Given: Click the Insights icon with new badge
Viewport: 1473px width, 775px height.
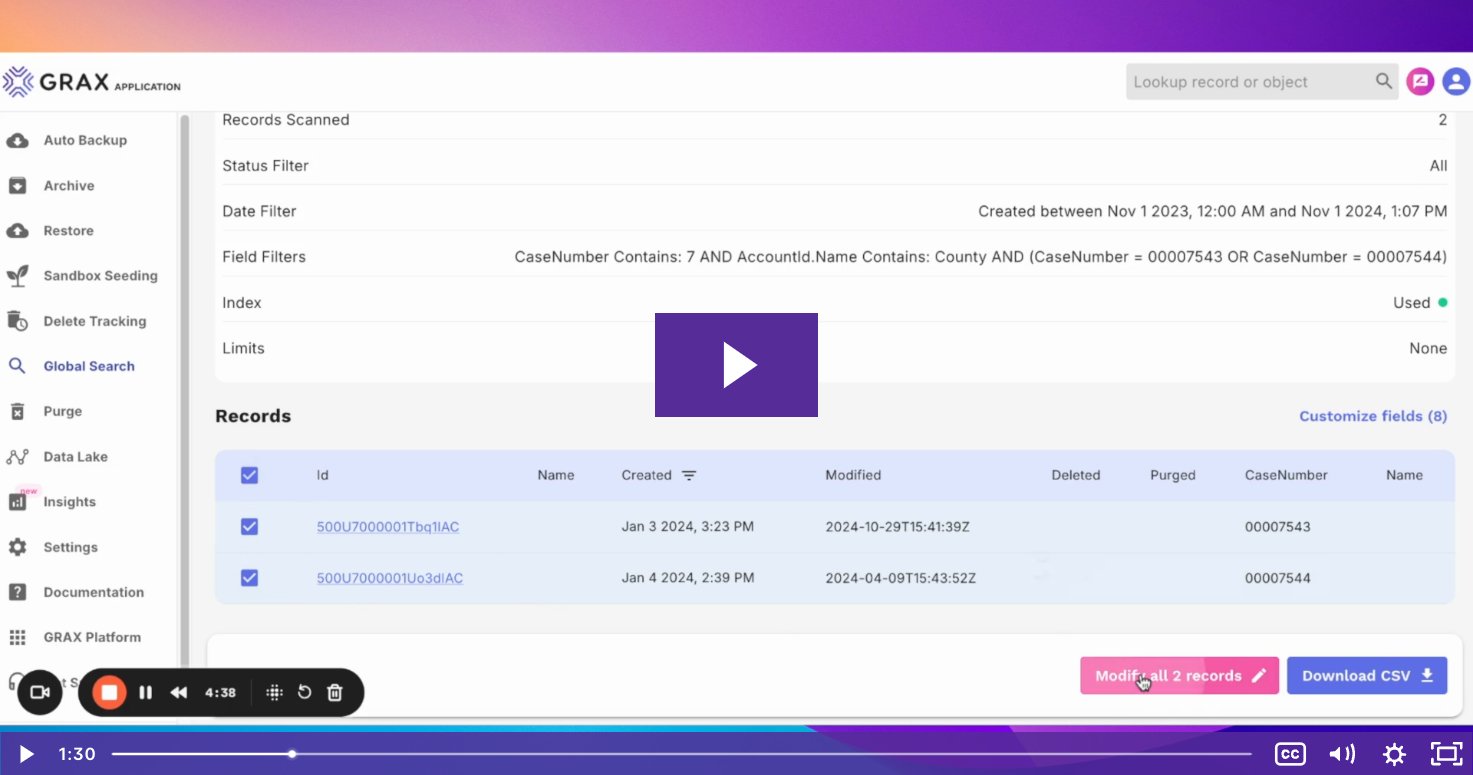Looking at the screenshot, I should click(20, 501).
